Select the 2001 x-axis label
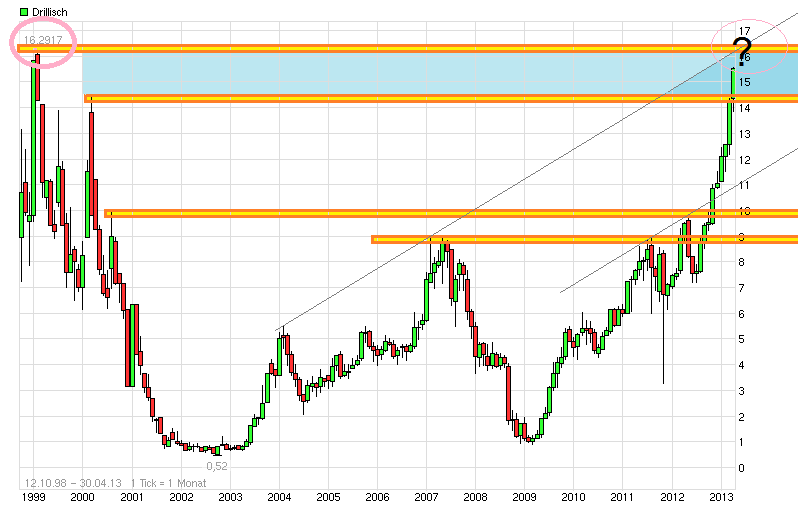Image resolution: width=798 pixels, height=526 pixels. (132, 497)
